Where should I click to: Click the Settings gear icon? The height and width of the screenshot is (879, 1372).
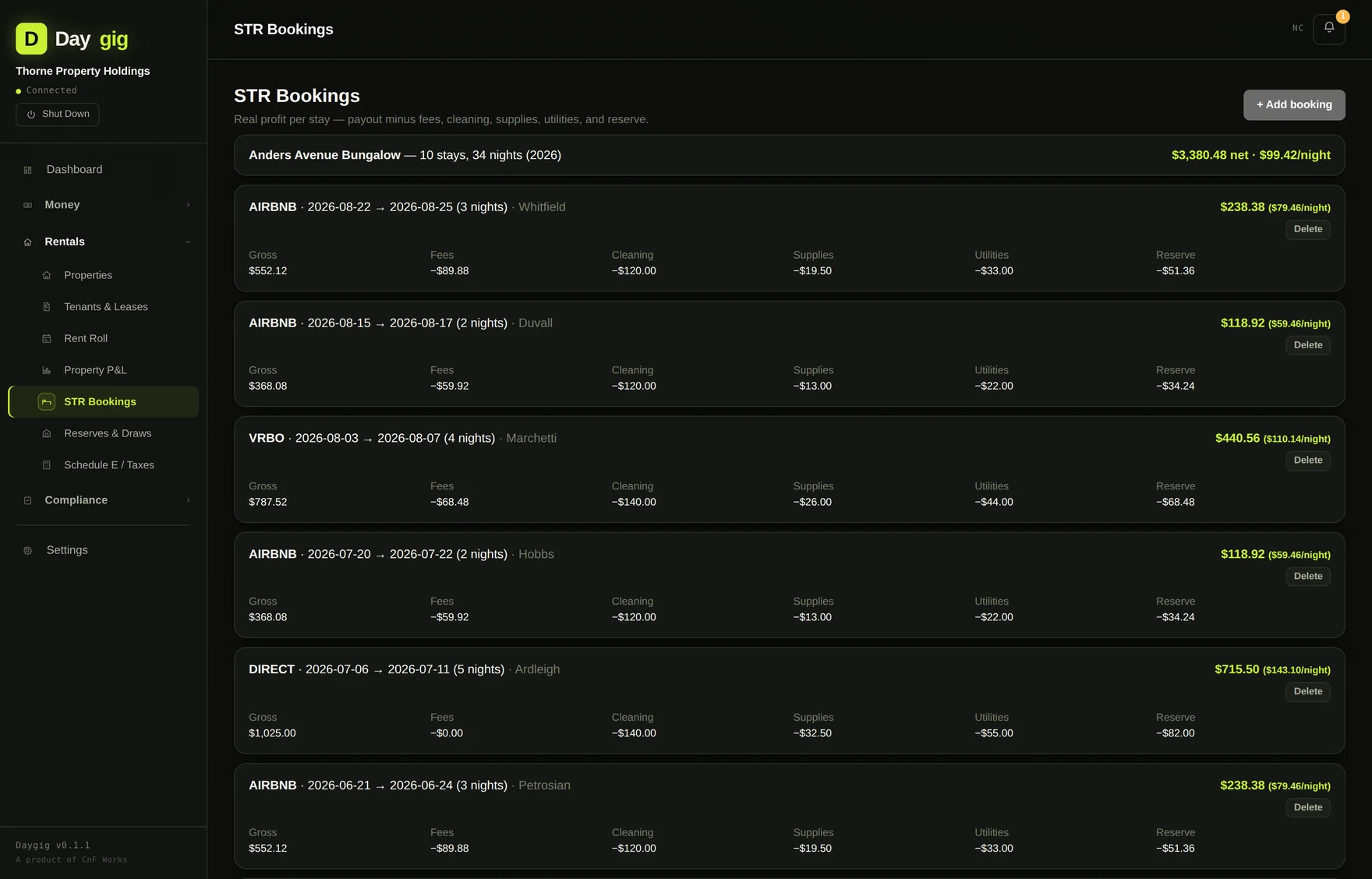[28, 550]
